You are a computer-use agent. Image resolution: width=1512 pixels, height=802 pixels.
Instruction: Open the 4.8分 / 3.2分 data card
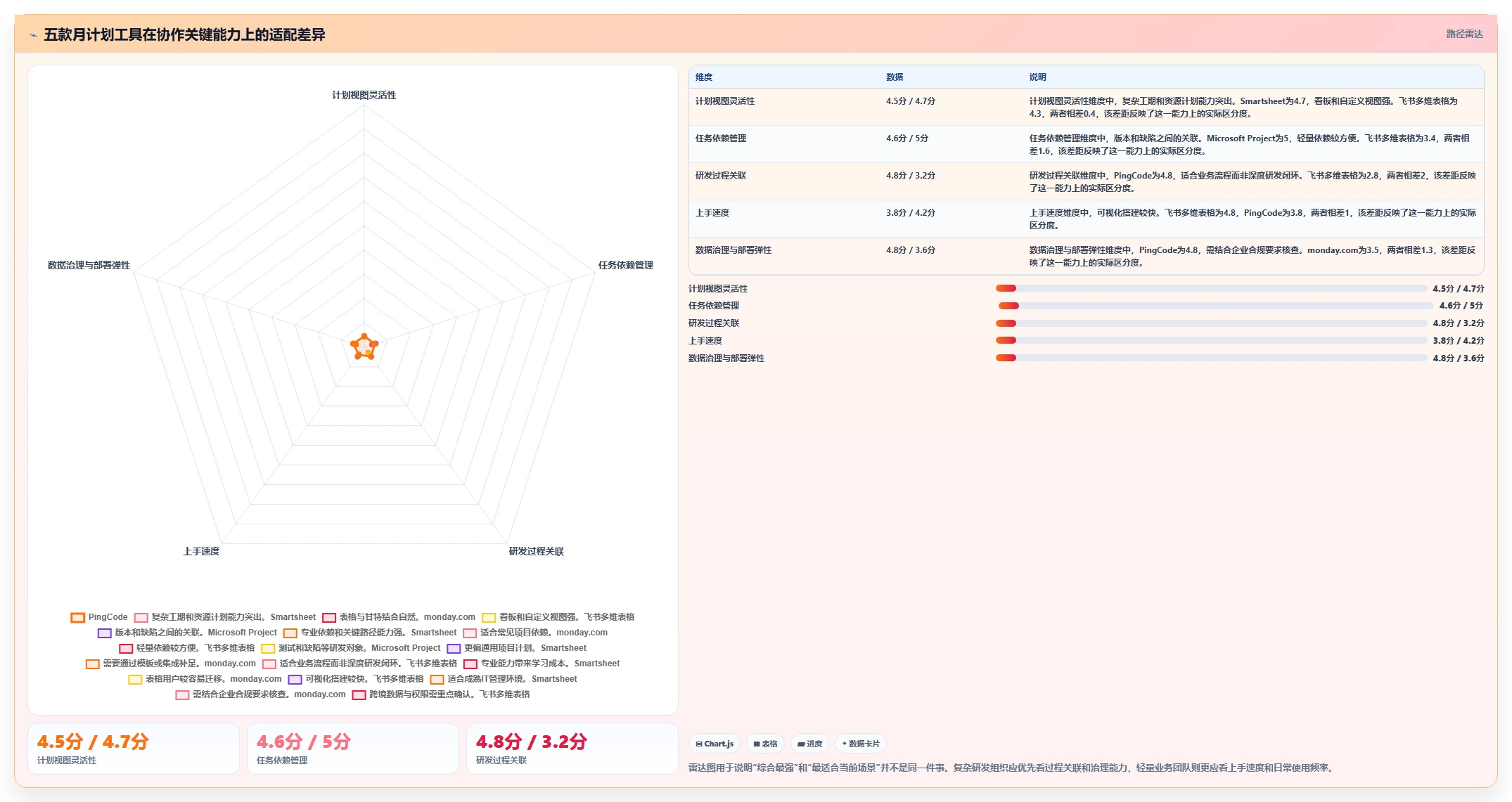click(x=572, y=749)
